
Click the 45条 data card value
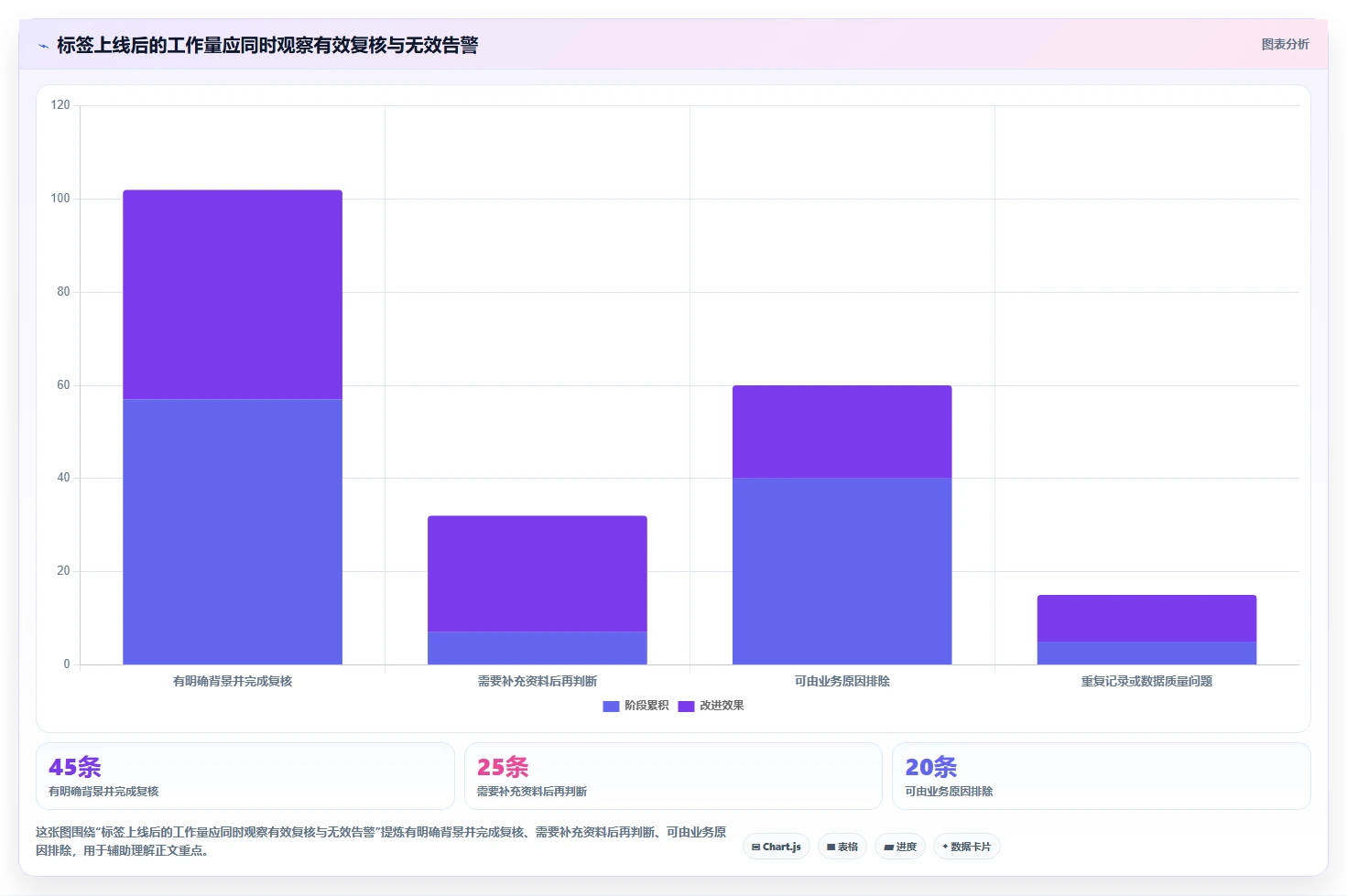pyautogui.click(x=75, y=767)
